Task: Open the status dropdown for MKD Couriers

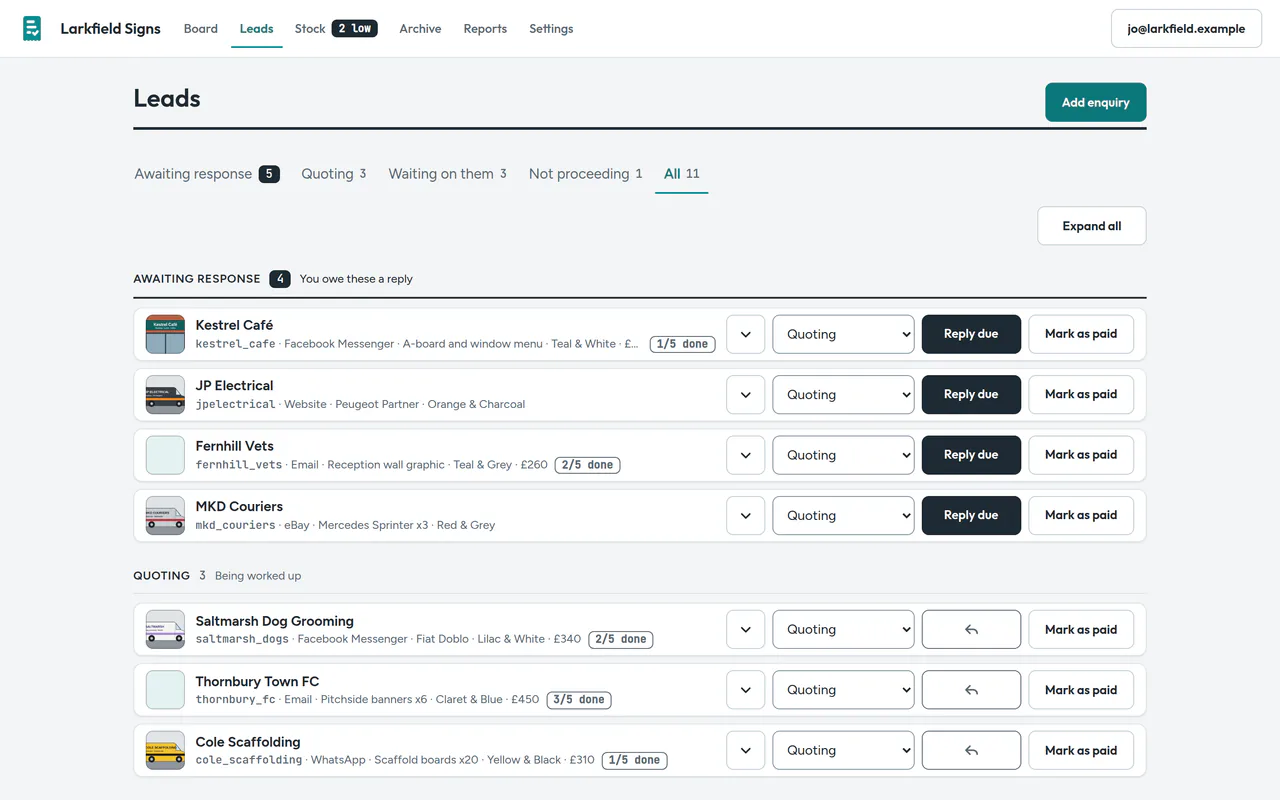Action: click(x=843, y=515)
